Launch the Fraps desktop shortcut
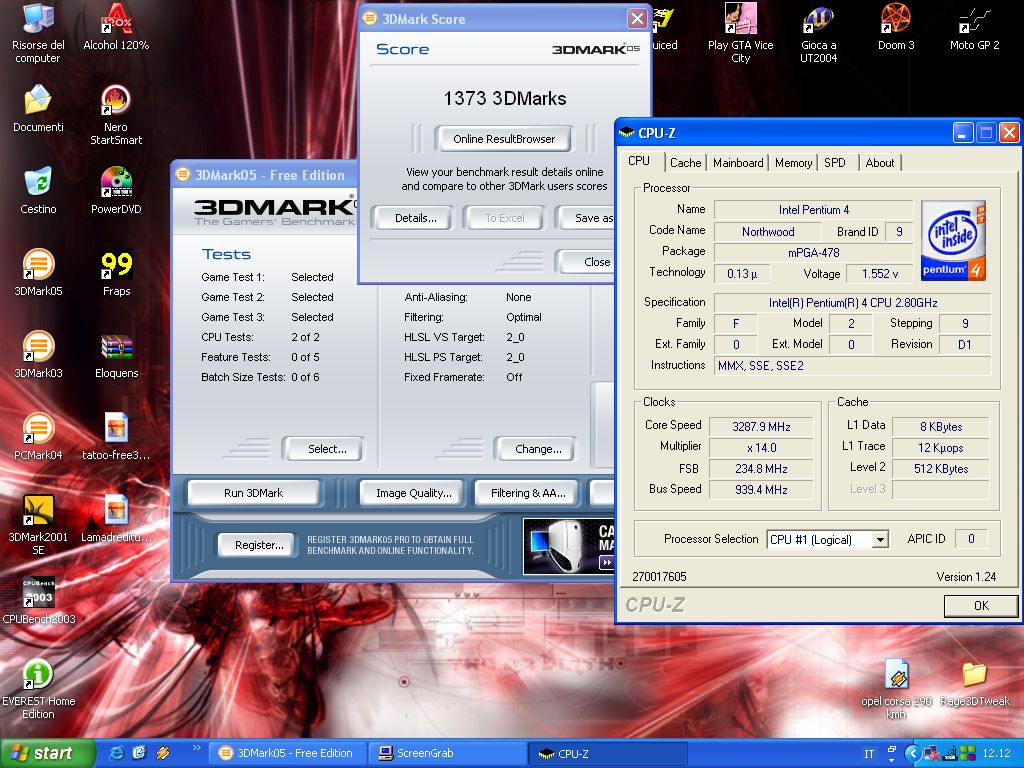This screenshot has height=768, width=1024. click(x=116, y=267)
